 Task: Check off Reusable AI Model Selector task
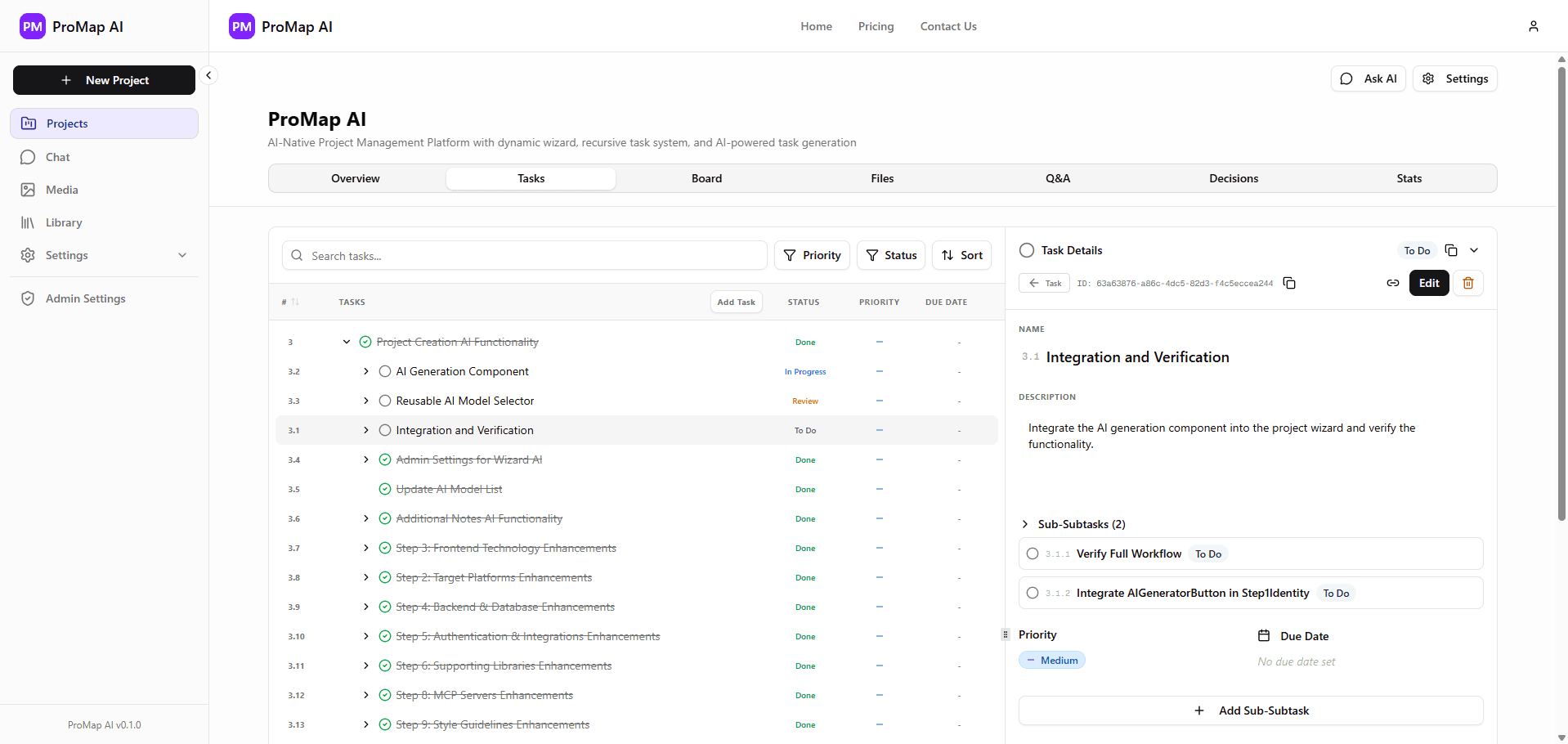pos(385,401)
